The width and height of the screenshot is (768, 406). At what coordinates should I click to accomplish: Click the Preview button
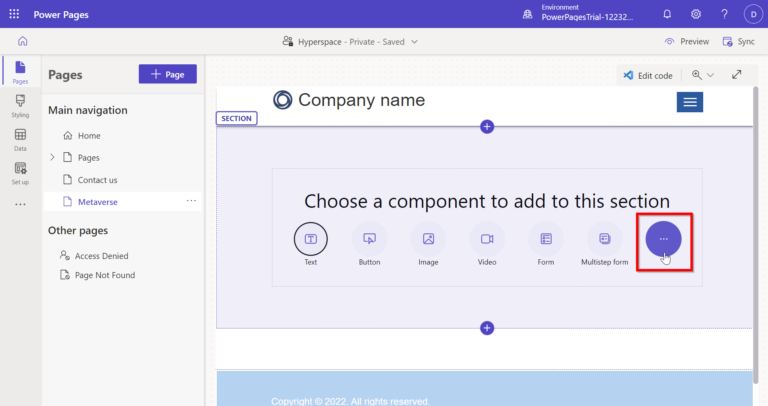(687, 42)
